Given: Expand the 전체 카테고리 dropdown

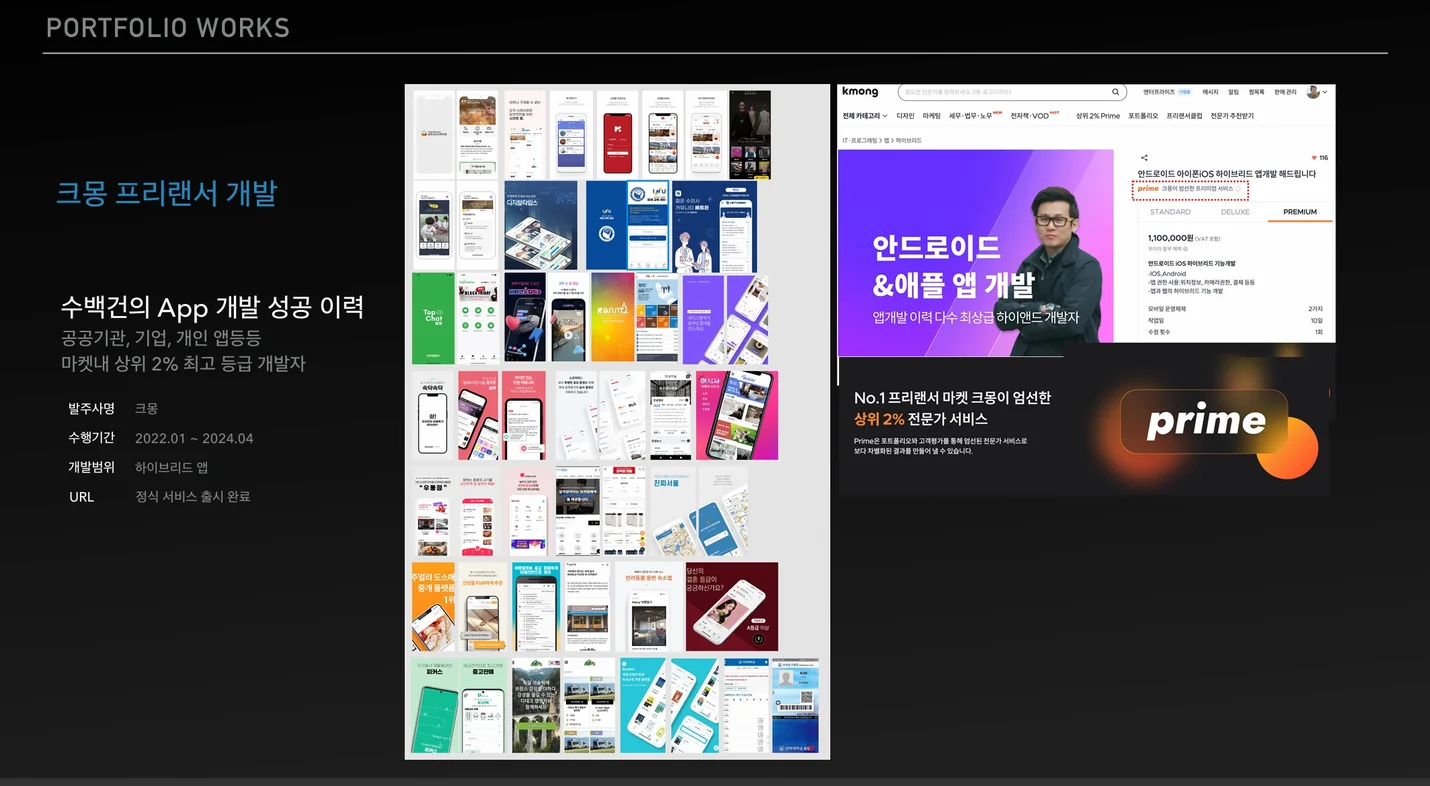Looking at the screenshot, I should point(865,116).
